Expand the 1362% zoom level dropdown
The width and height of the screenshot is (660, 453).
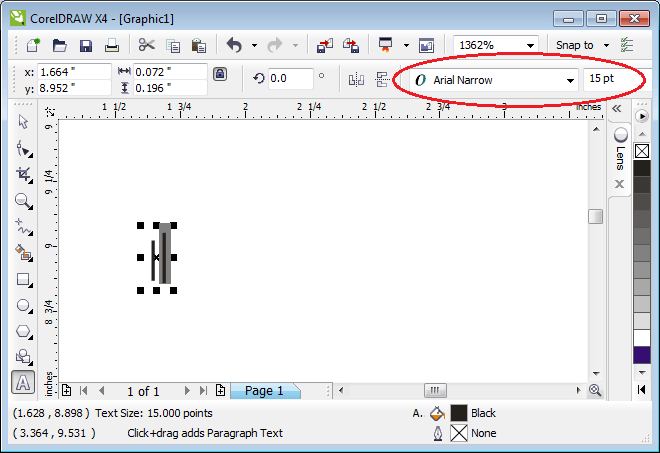(x=530, y=45)
